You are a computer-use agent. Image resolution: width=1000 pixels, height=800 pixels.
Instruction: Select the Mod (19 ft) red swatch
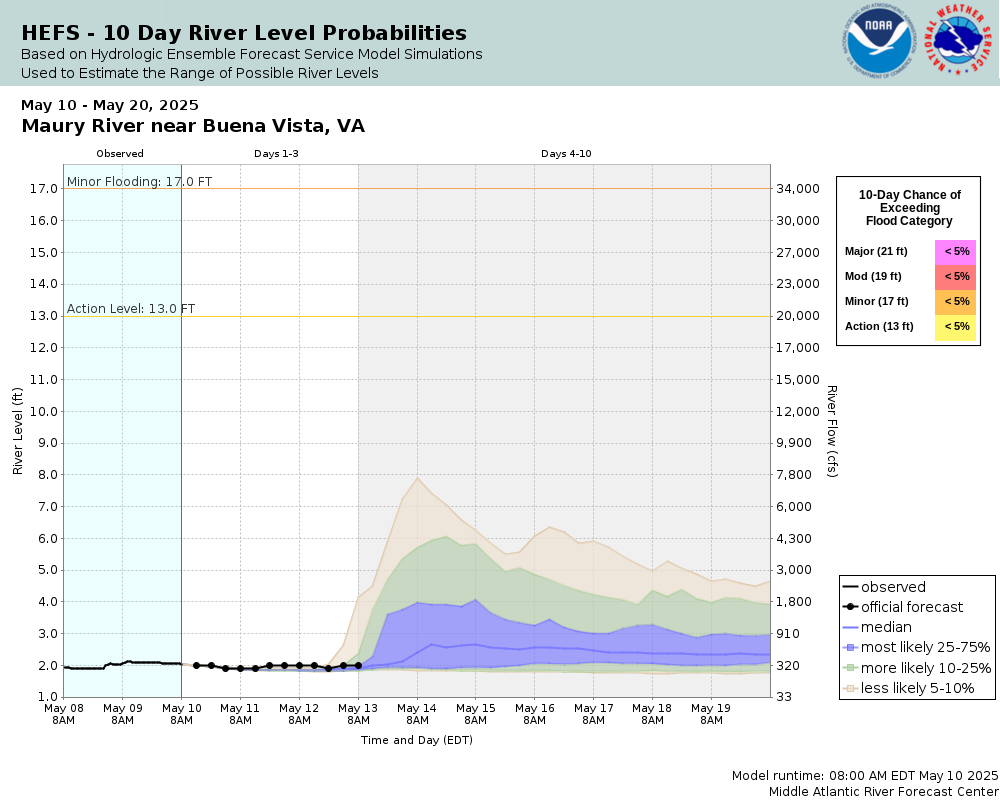click(x=955, y=276)
